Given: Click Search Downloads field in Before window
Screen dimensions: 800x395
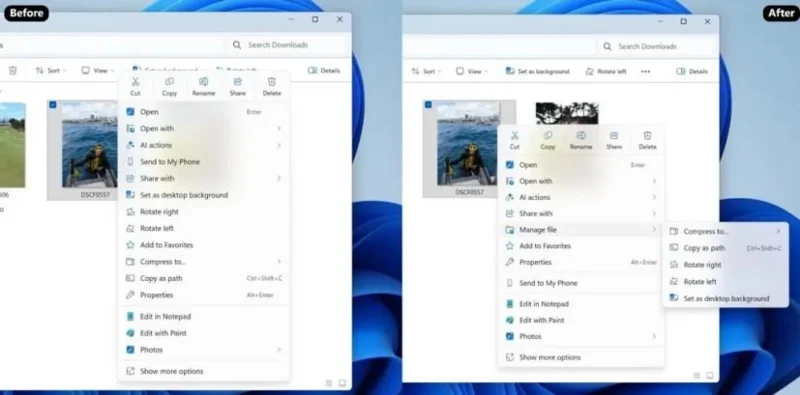Looking at the screenshot, I should point(287,45).
